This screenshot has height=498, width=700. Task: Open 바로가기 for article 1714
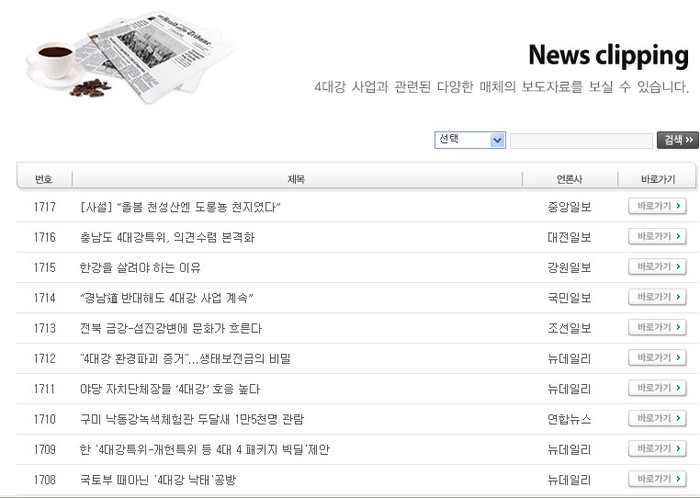(657, 297)
